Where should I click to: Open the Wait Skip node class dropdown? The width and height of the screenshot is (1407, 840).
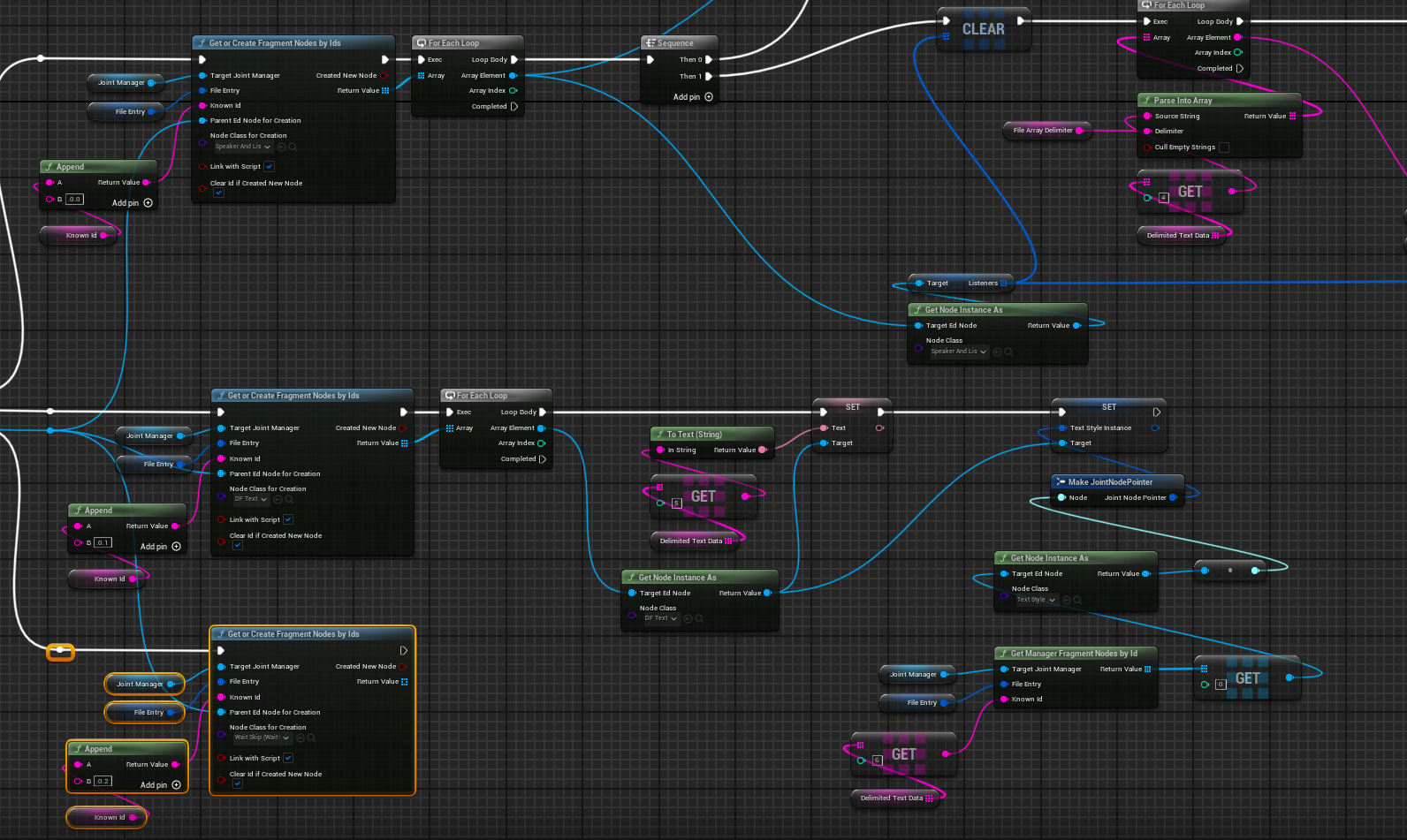[x=262, y=738]
